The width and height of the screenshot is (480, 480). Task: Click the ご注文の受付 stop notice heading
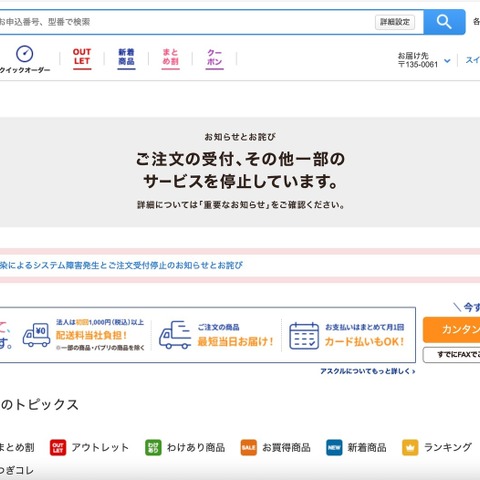[240, 170]
